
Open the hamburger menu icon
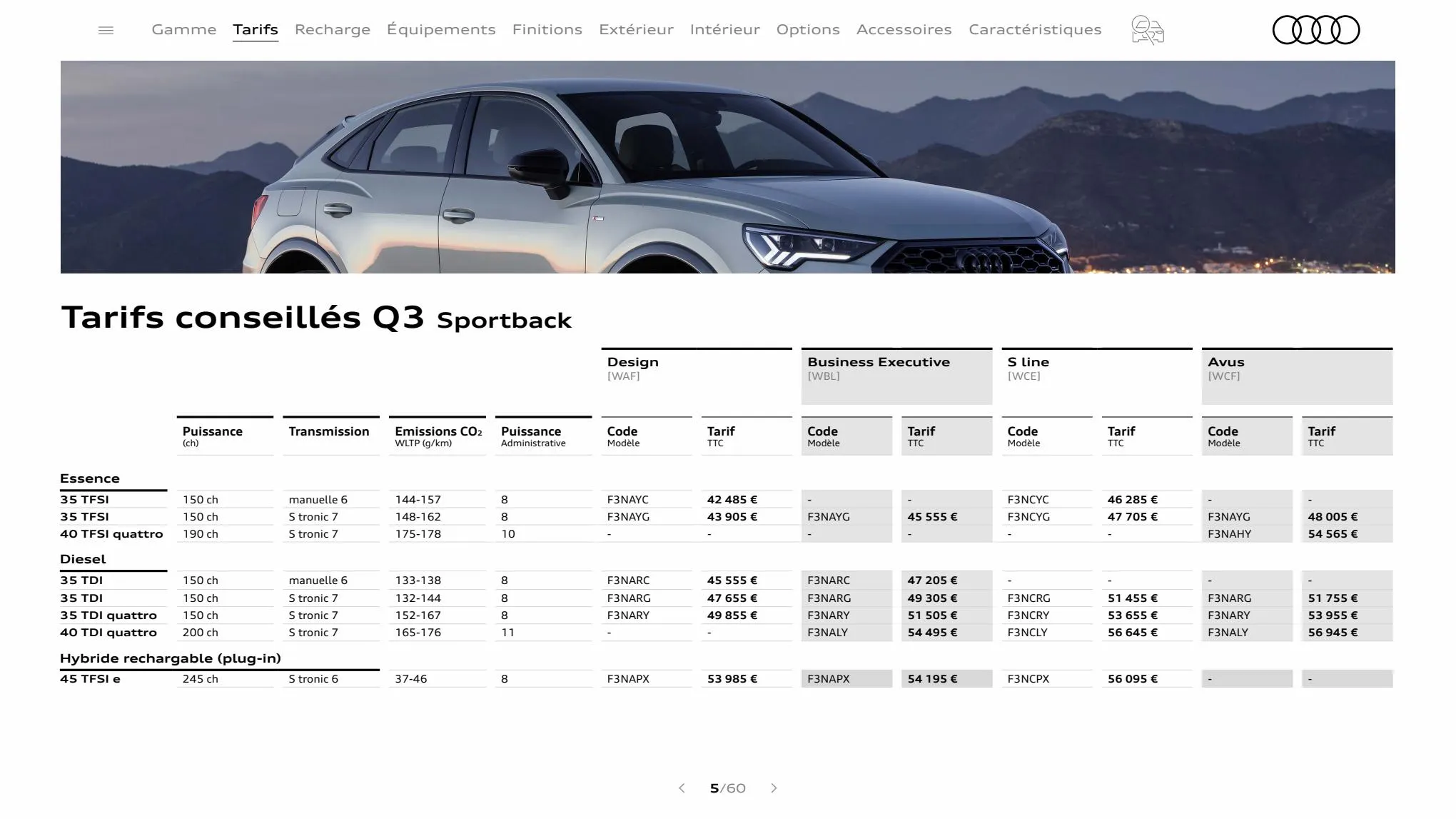click(x=106, y=30)
